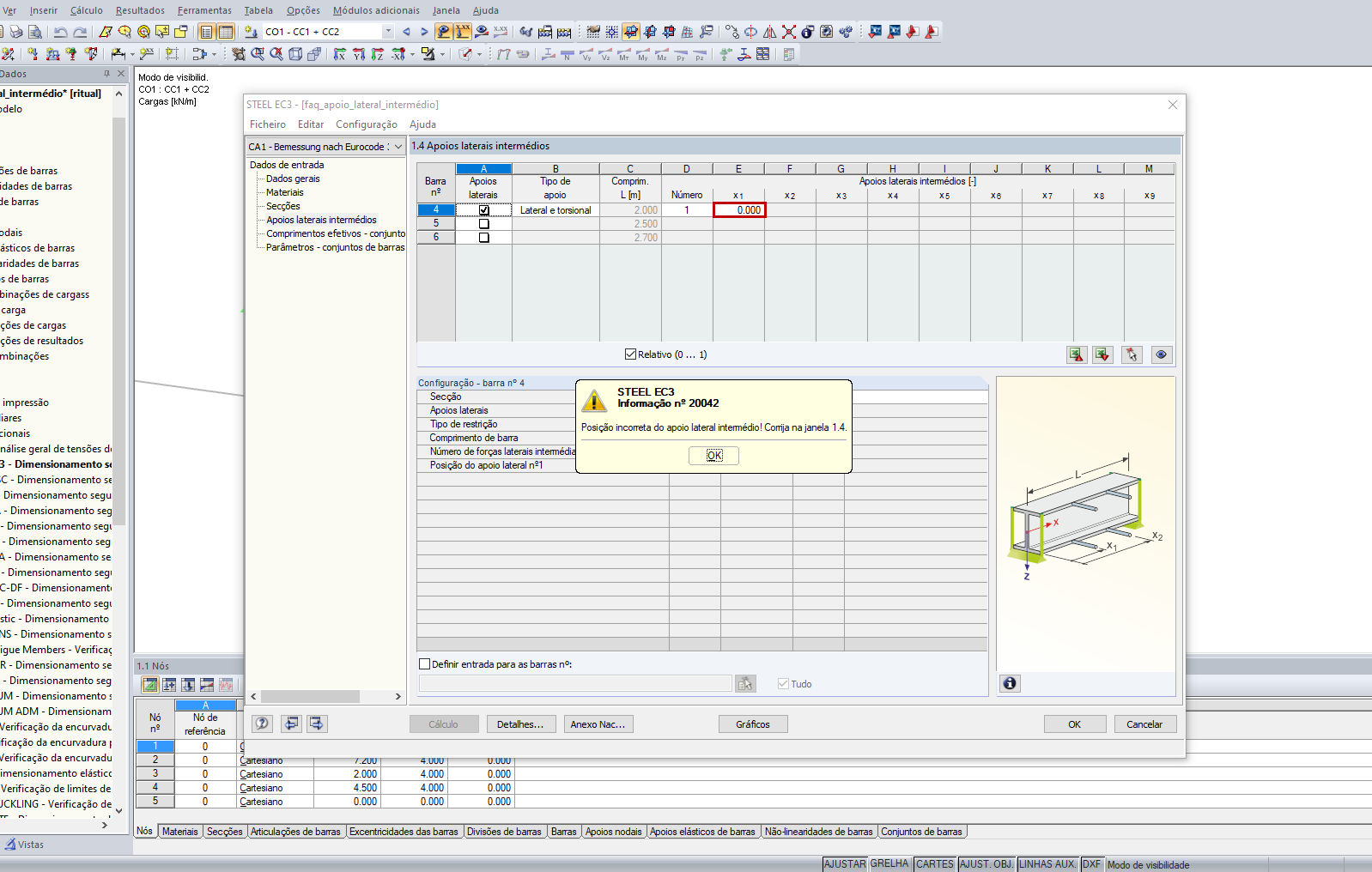
Task: Toggle AJUSTAR in the status bar
Action: point(846,864)
